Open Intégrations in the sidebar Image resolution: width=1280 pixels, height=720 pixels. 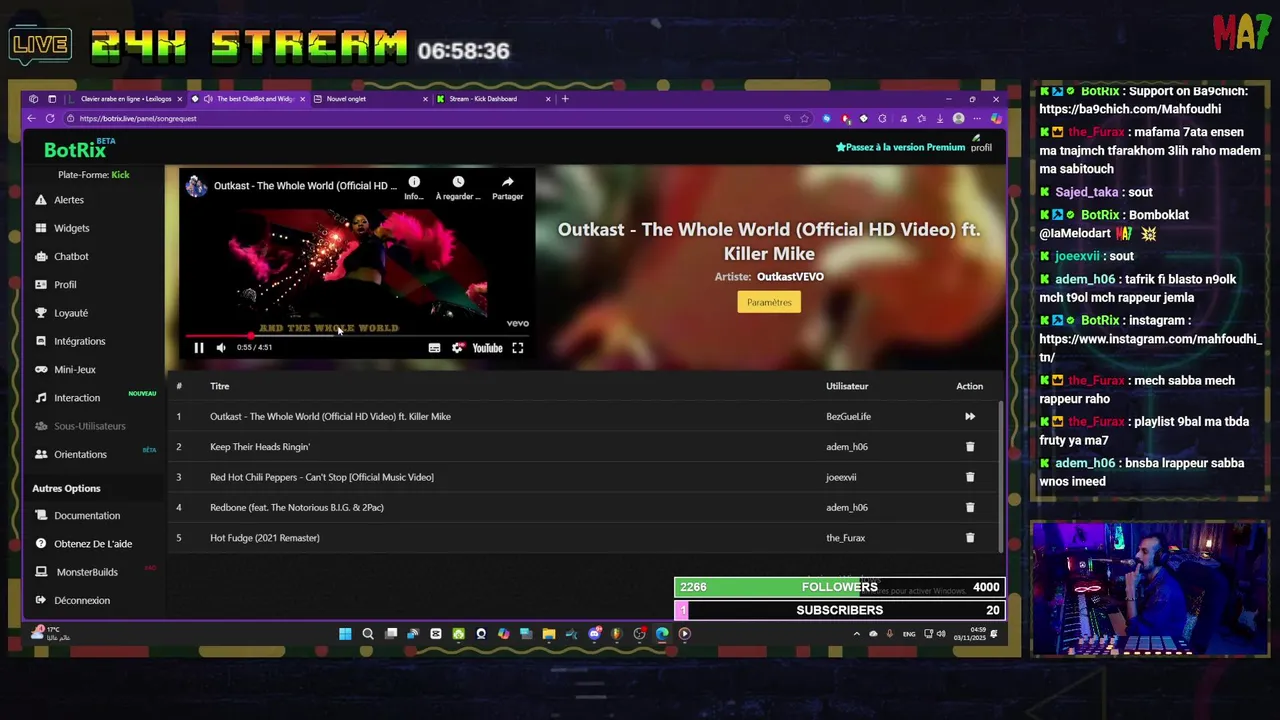79,342
